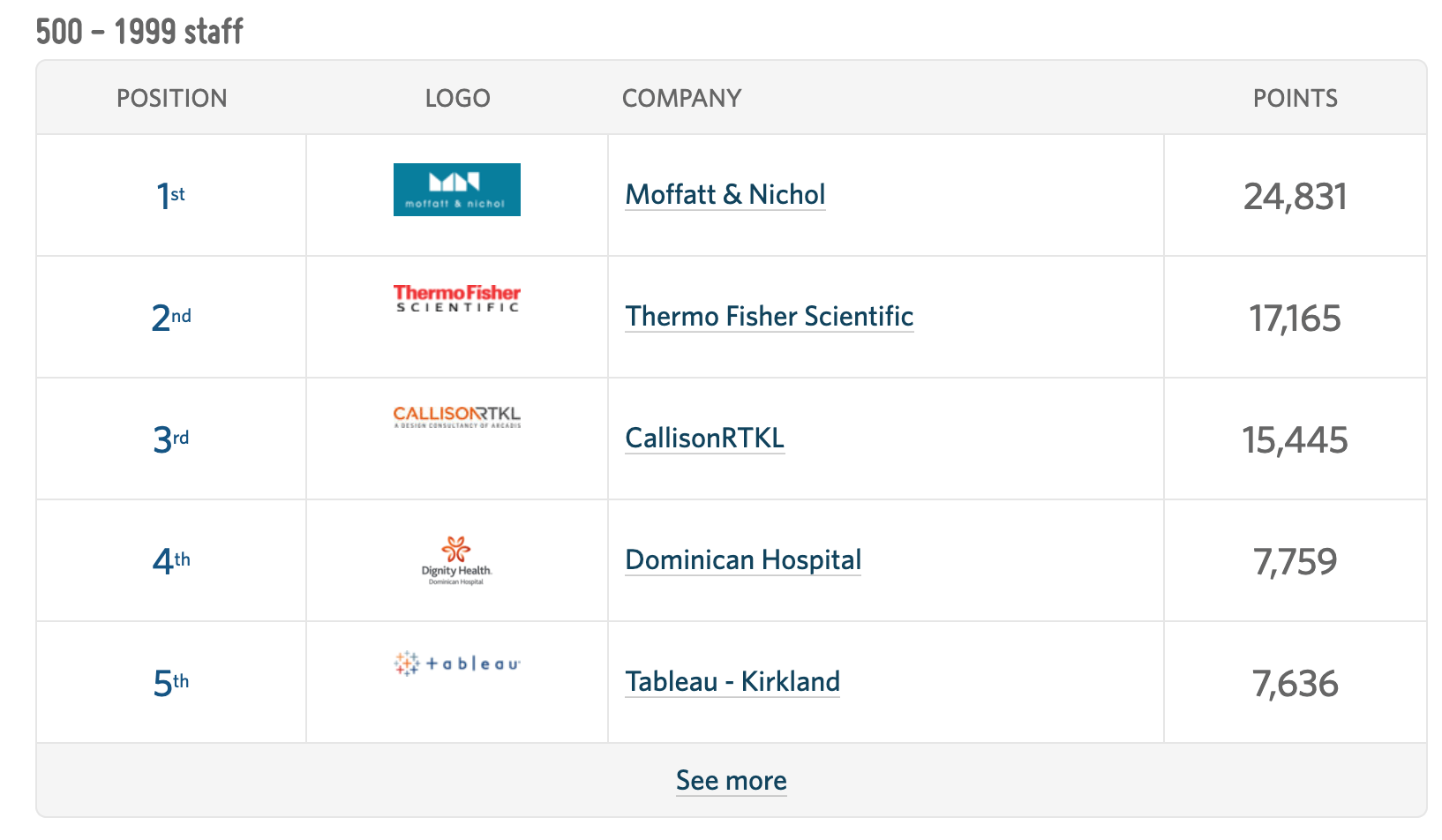Image resolution: width=1442 pixels, height=840 pixels.
Task: Click the COMPANY column header
Action: pos(681,98)
